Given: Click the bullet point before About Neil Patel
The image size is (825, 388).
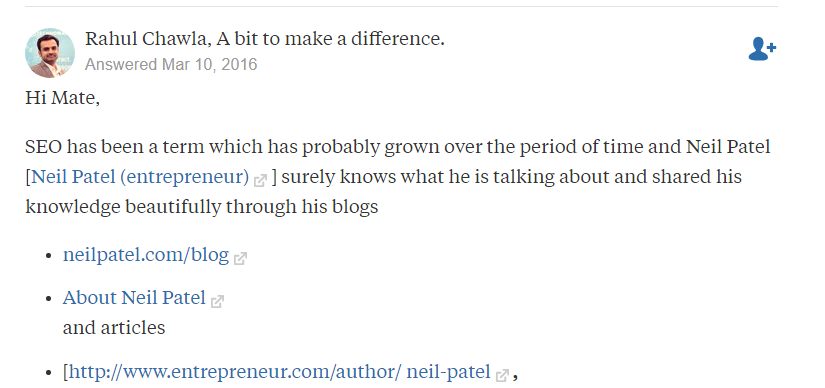Looking at the screenshot, I should pyautogui.click(x=49, y=299).
